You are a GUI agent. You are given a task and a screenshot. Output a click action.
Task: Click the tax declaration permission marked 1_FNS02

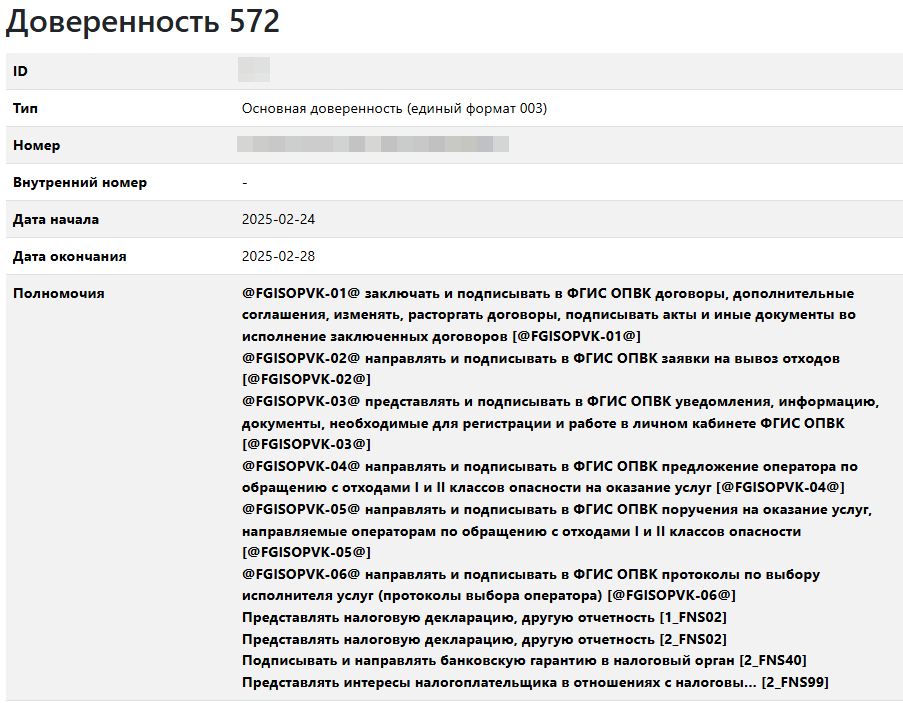484,617
